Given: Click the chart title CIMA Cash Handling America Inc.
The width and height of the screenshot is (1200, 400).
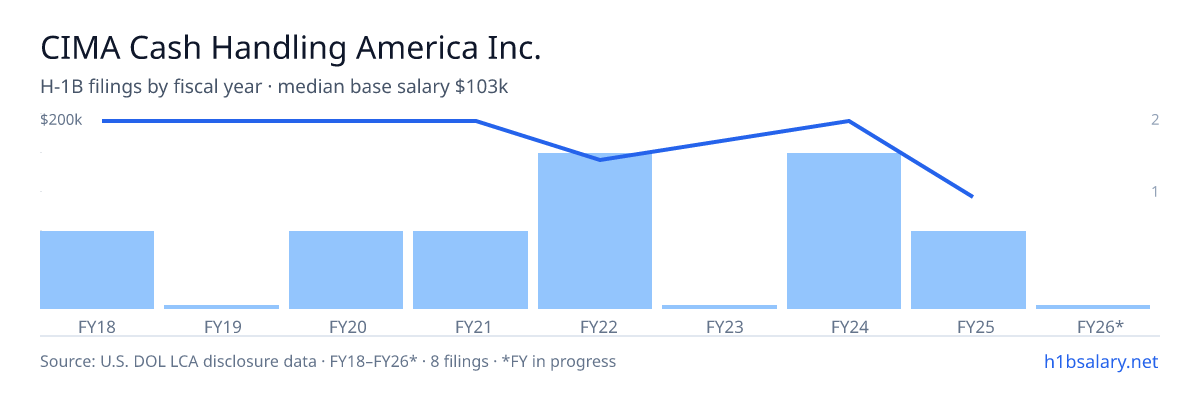Looking at the screenshot, I should click(291, 48).
